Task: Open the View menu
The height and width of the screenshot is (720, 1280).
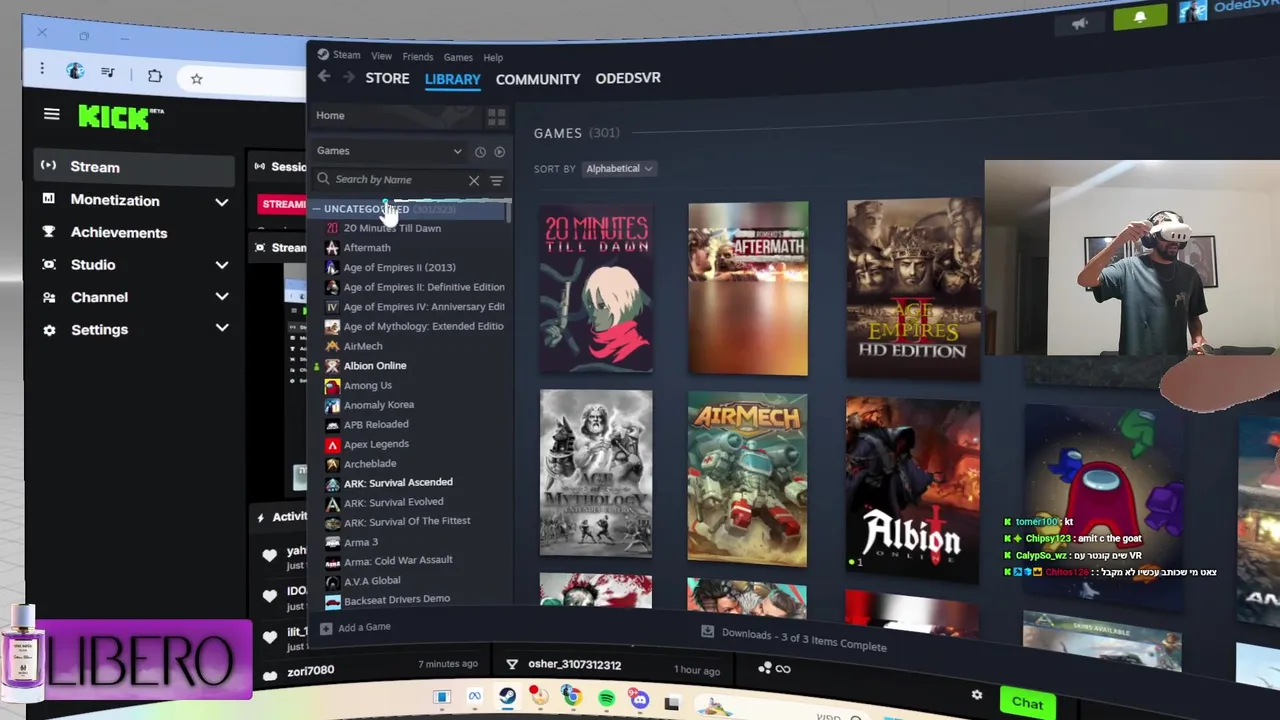Action: pyautogui.click(x=382, y=56)
